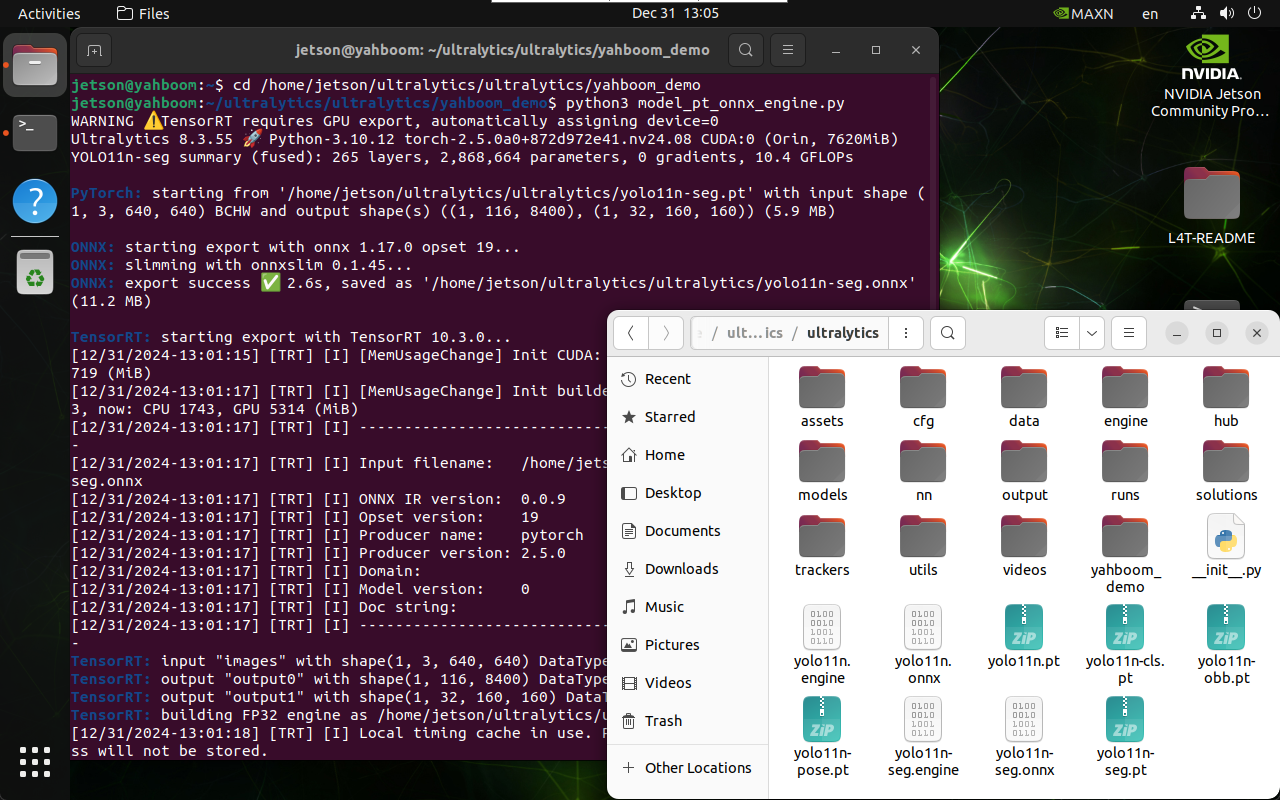The height and width of the screenshot is (800, 1280).
Task: Toggle list view in file manager
Action: [x=1063, y=333]
